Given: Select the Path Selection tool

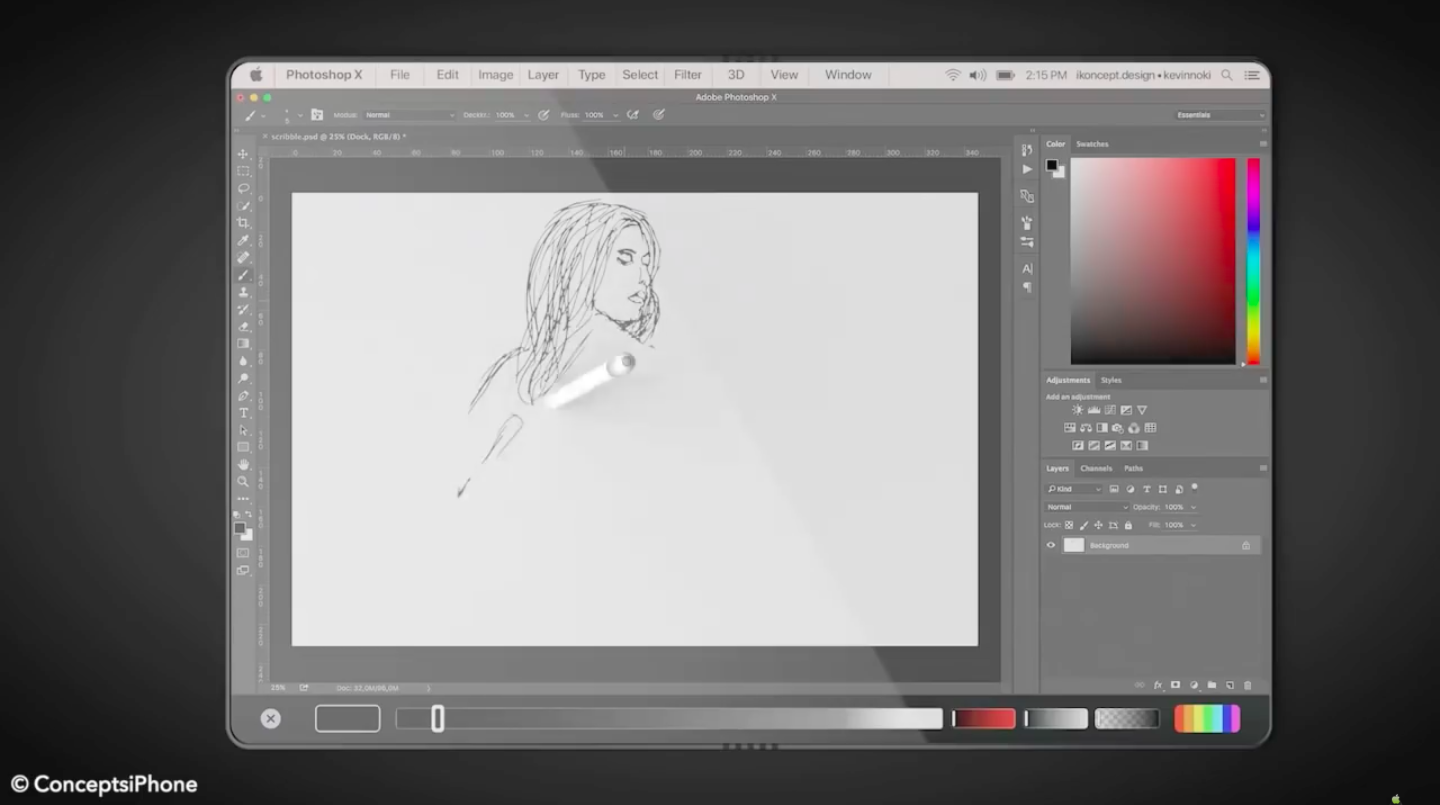Looking at the screenshot, I should 243,430.
